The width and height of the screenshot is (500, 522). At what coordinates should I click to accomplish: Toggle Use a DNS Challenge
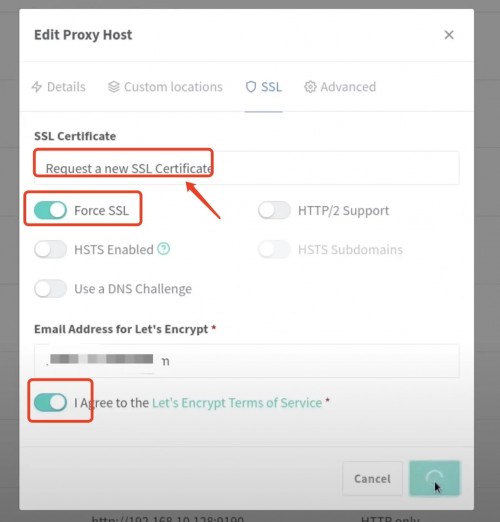tap(50, 288)
